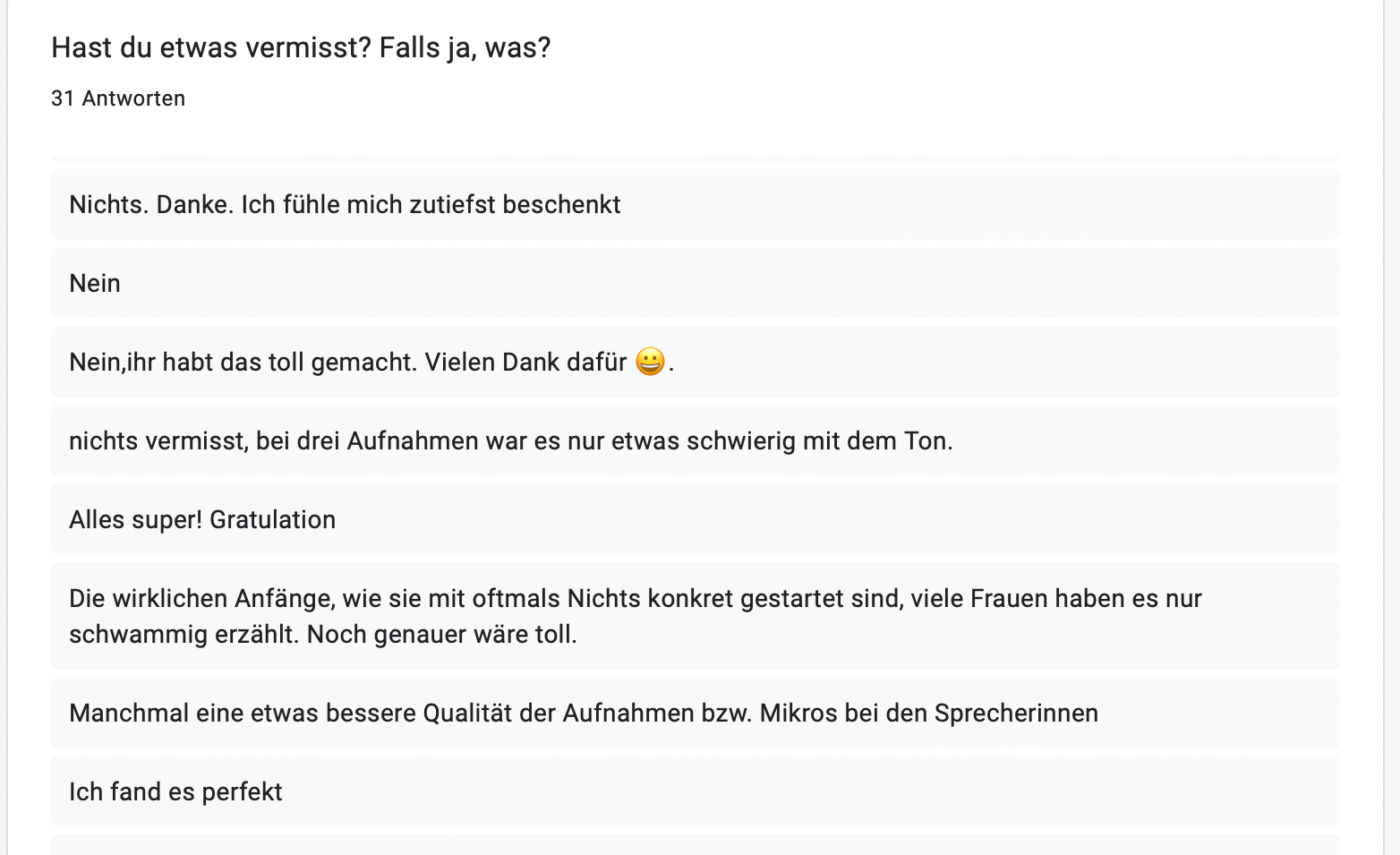This screenshot has width=1400, height=855.
Task: Click the partially visible response row at bottom
Action: point(695,845)
